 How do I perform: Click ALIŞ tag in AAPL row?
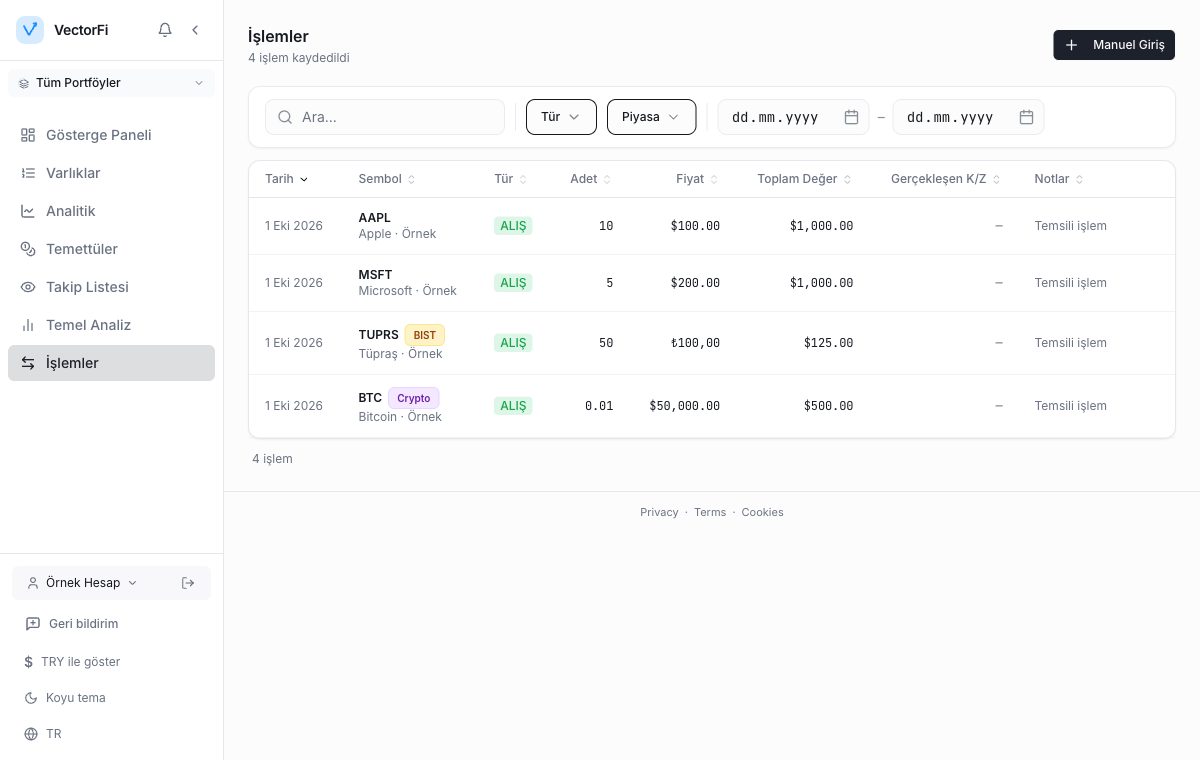coord(513,226)
